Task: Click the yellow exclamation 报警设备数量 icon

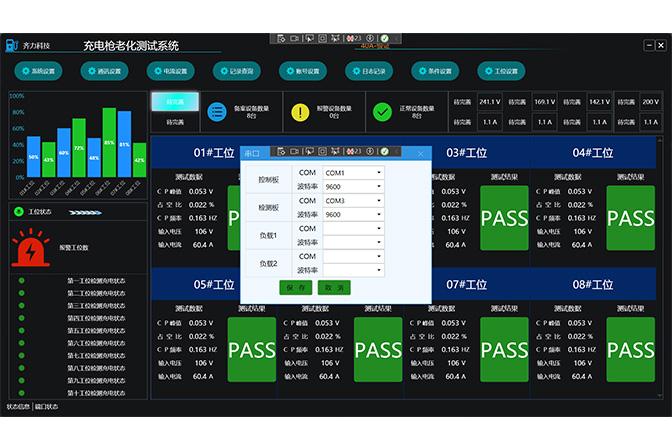Action: [x=300, y=112]
